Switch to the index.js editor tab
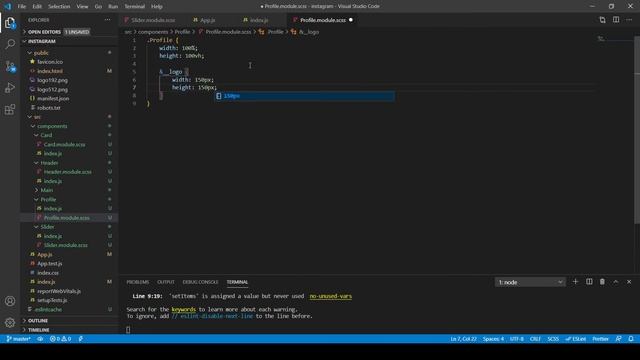This screenshot has height=360, width=640. 259,20
